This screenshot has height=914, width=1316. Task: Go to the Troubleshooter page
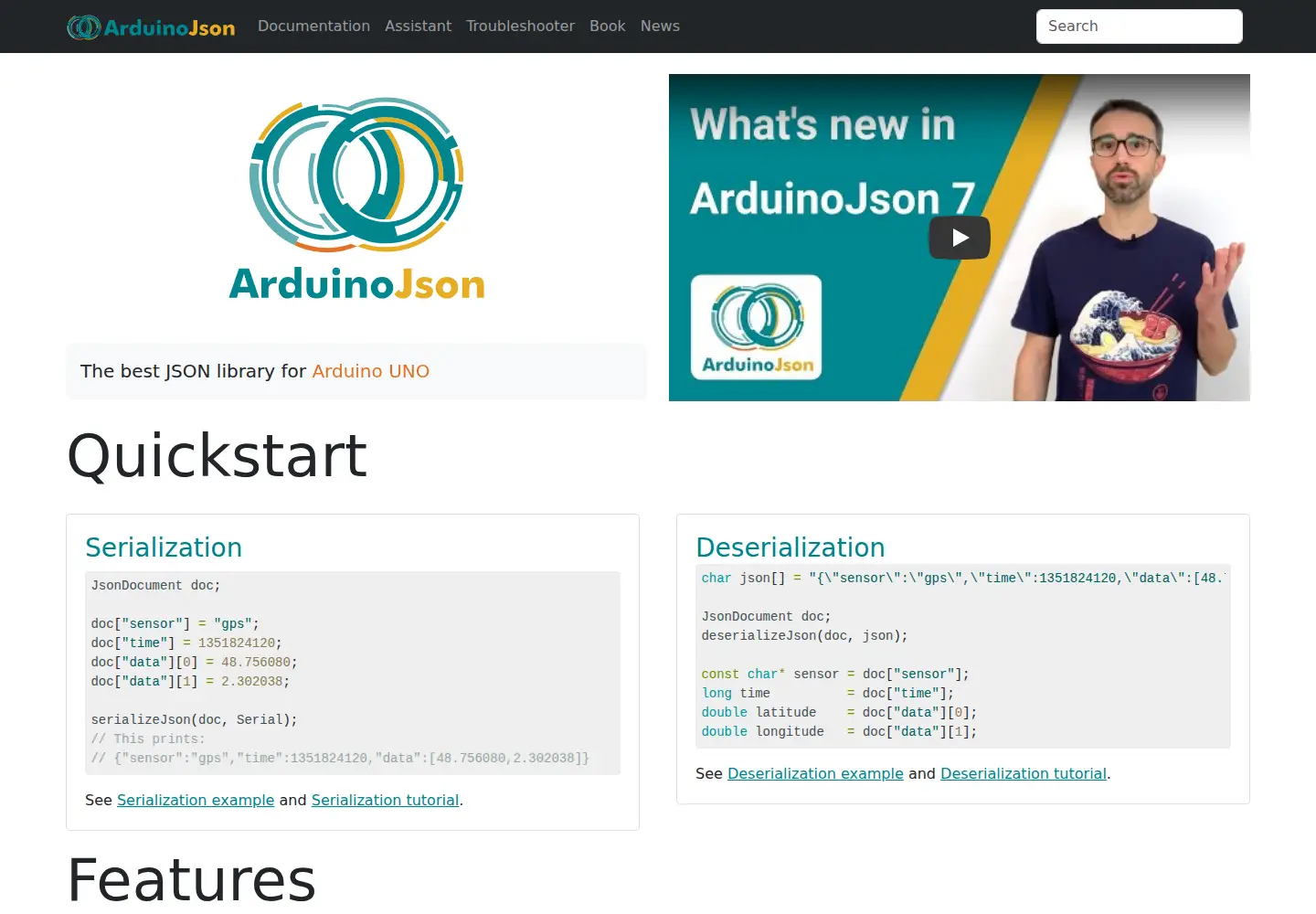tap(520, 27)
